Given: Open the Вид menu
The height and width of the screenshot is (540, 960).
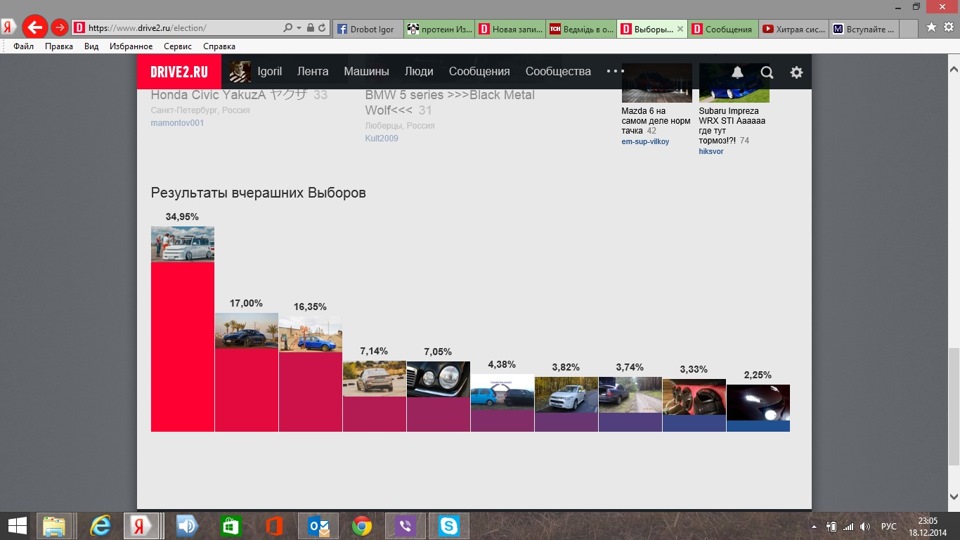Looking at the screenshot, I should point(91,46).
